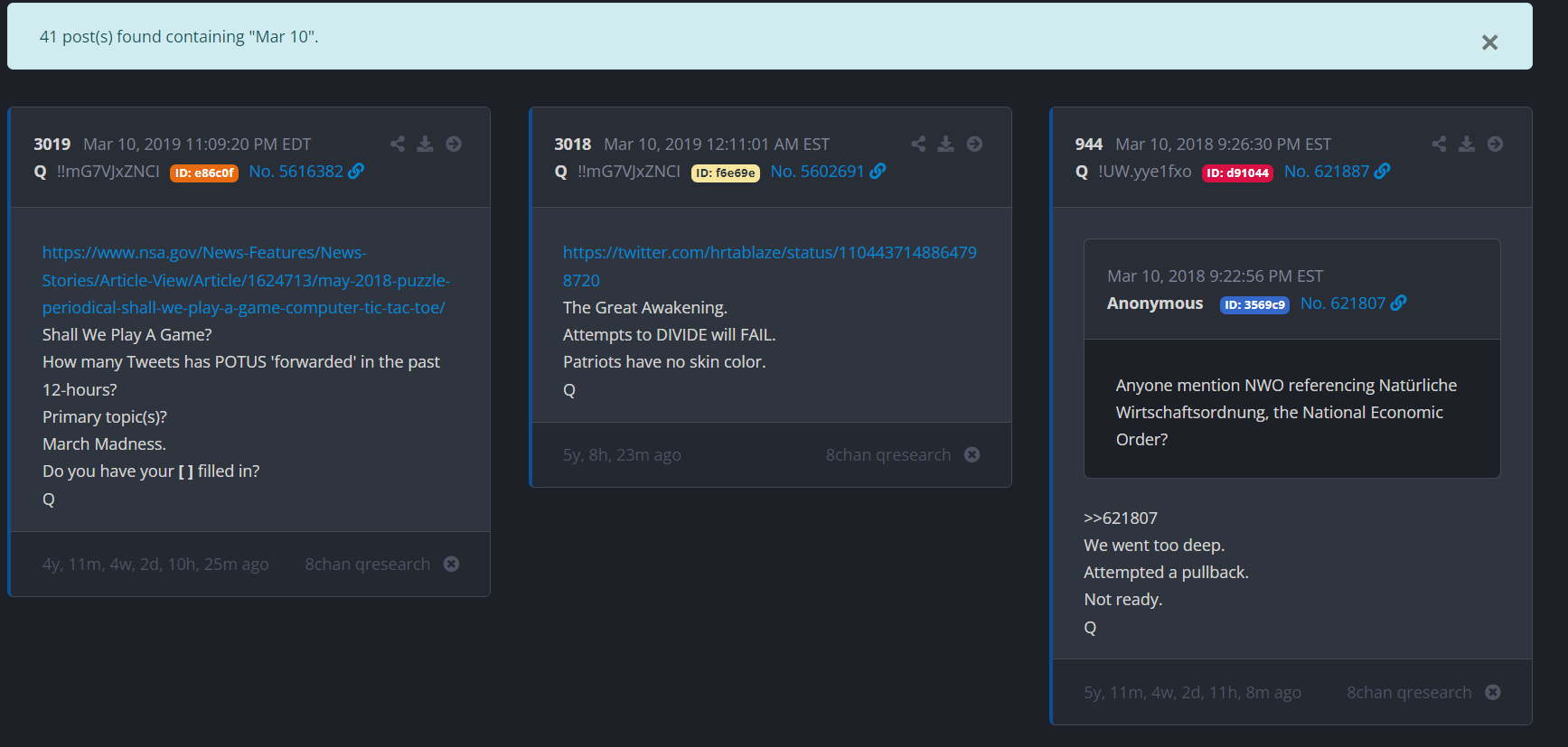Copy link icon beside No. 5616382
Screen dimensions: 1568x747
[356, 171]
